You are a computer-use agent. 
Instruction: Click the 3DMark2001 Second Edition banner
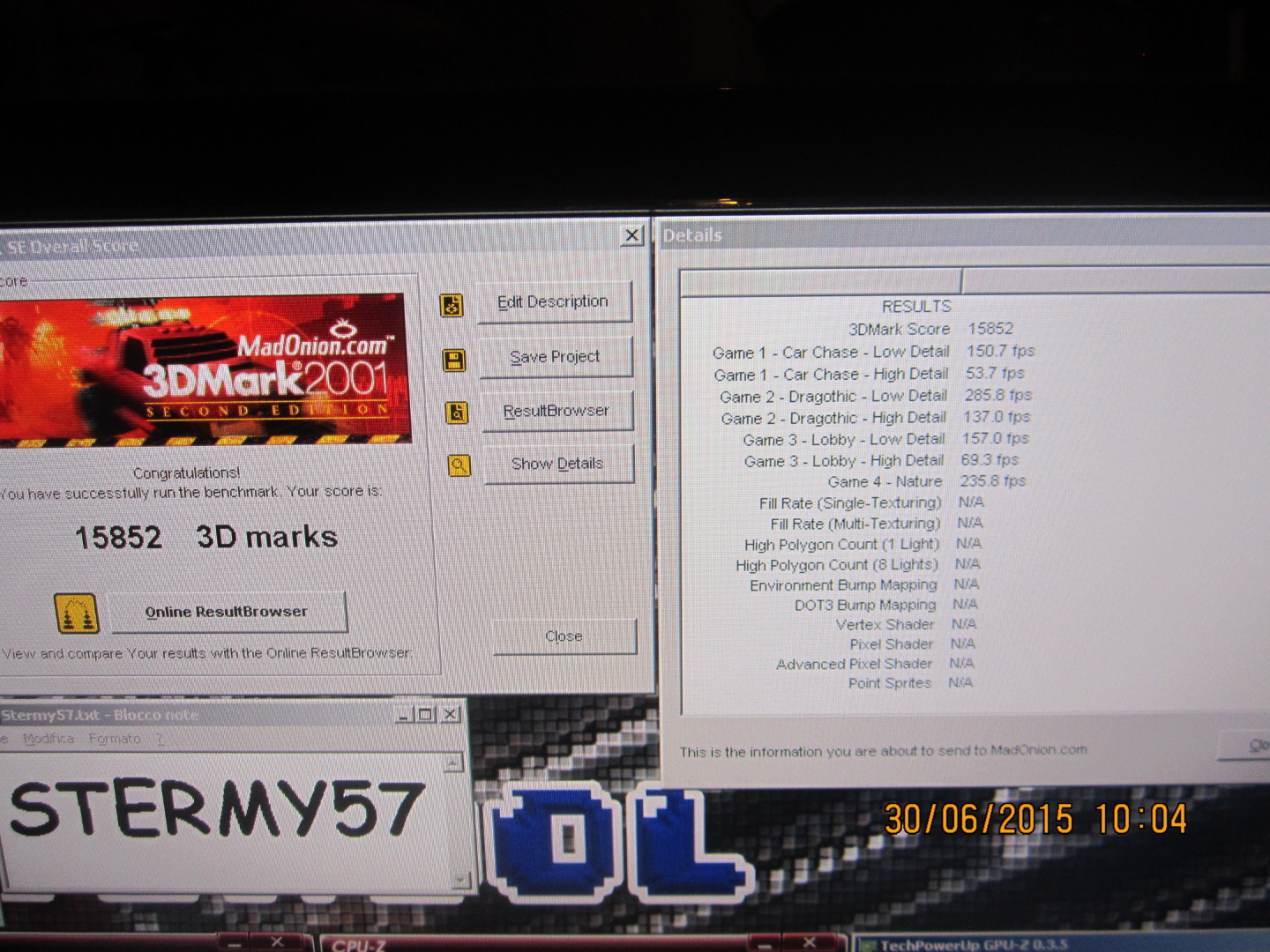pos(205,370)
